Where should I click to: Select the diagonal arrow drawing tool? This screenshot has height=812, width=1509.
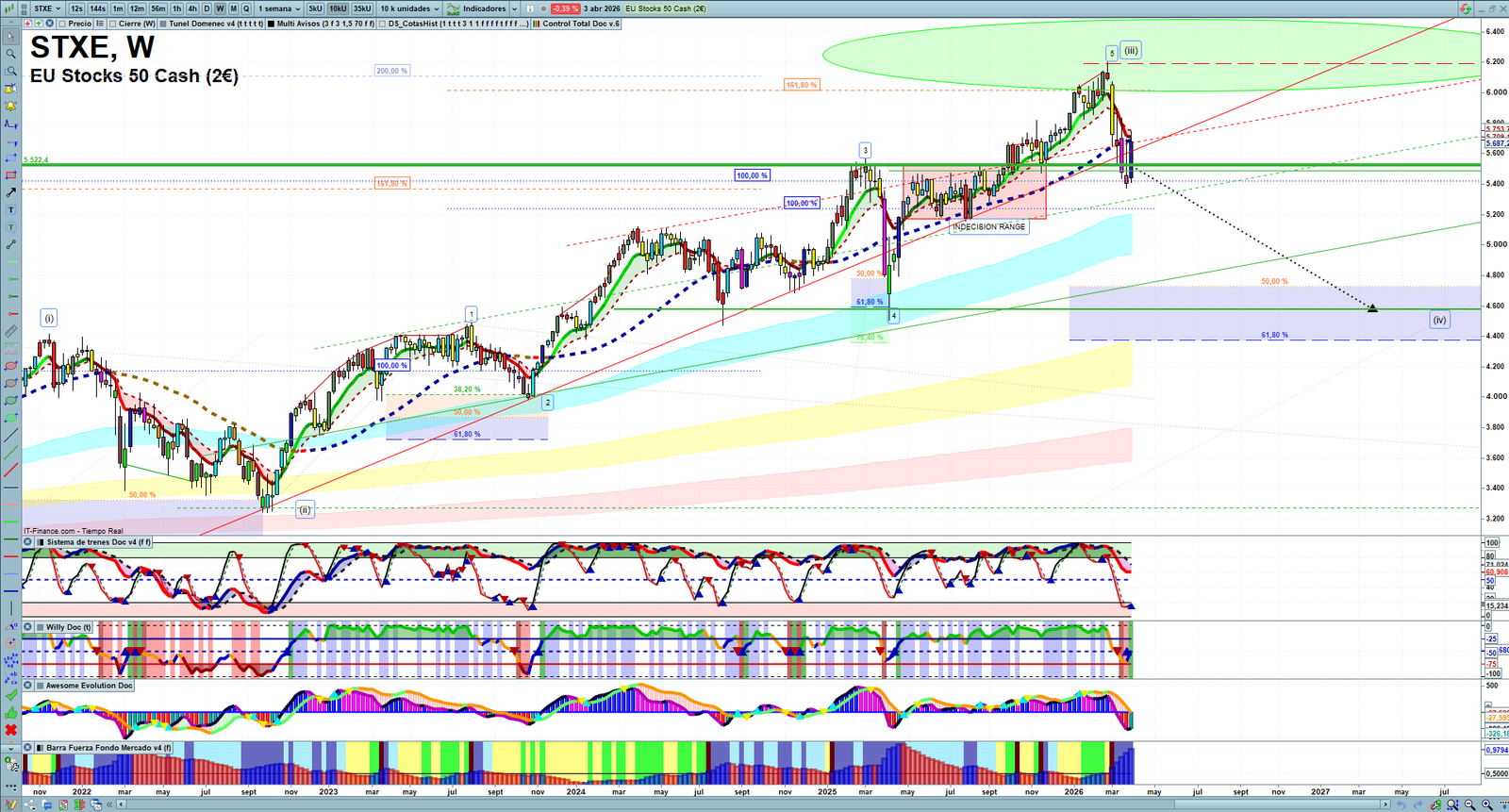tap(10, 192)
